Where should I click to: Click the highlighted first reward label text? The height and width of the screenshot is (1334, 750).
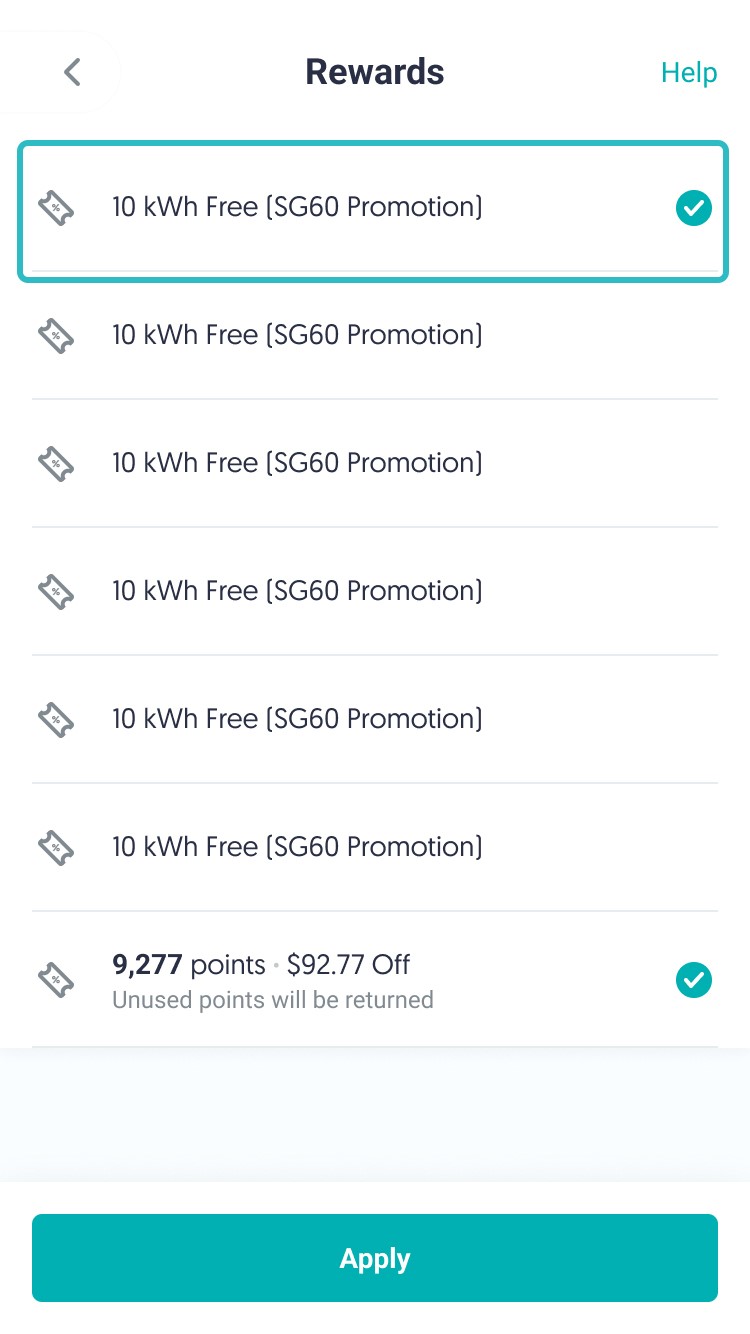pos(297,207)
